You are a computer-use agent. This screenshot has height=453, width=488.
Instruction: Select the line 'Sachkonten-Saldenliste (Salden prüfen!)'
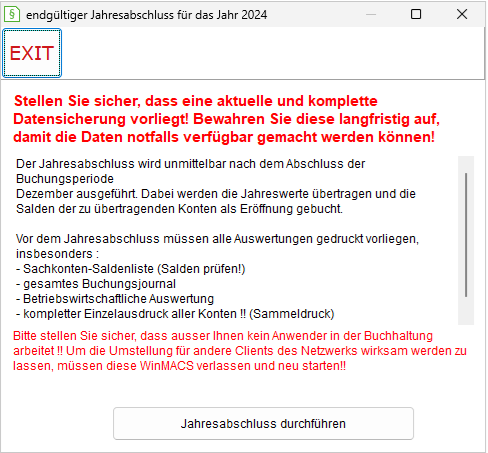pyautogui.click(x=131, y=269)
